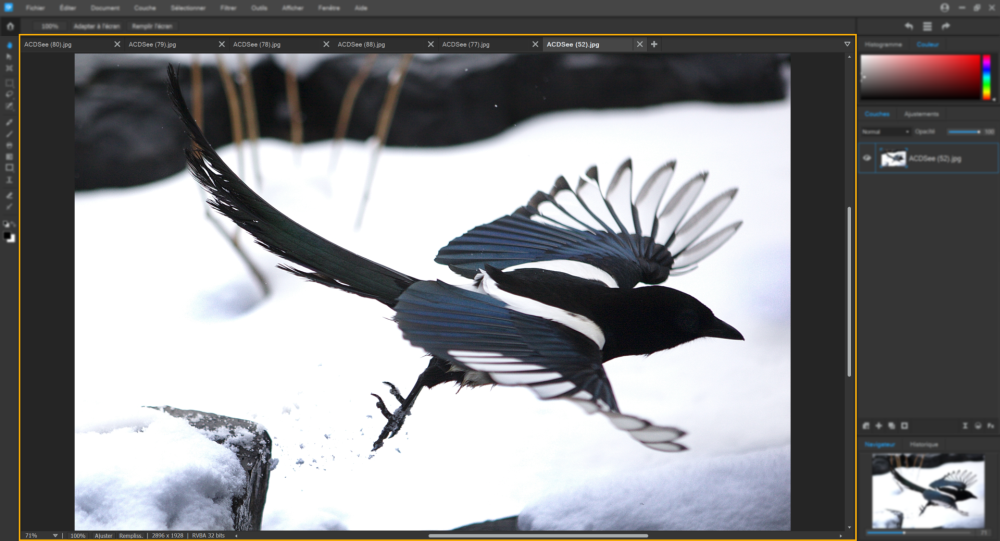The height and width of the screenshot is (541, 1000).
Task: Click the Remplir l'écran button
Action: tap(152, 26)
